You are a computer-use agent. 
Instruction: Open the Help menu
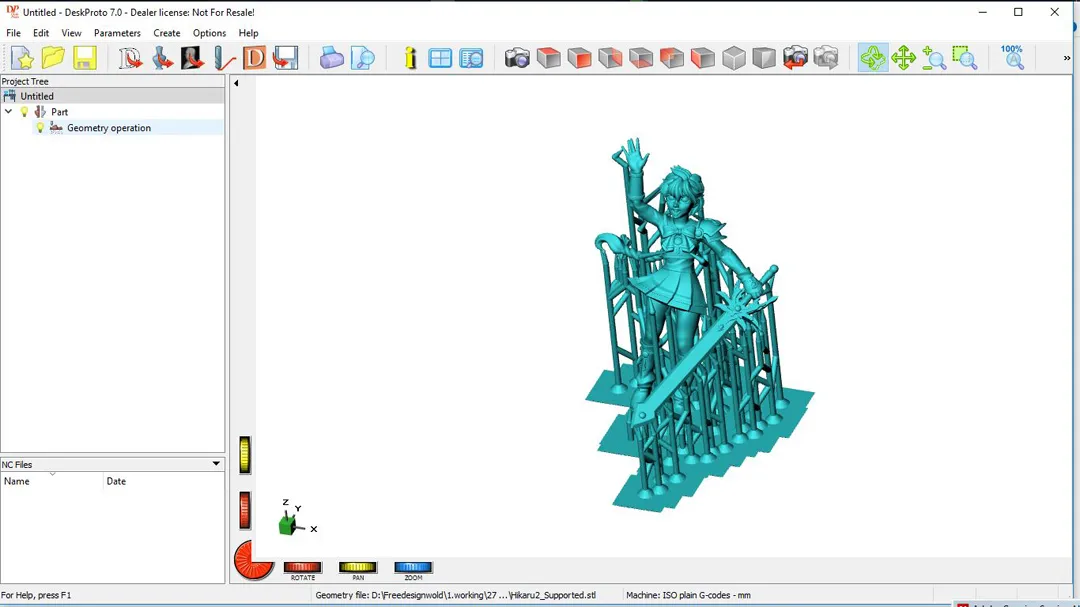tap(248, 33)
